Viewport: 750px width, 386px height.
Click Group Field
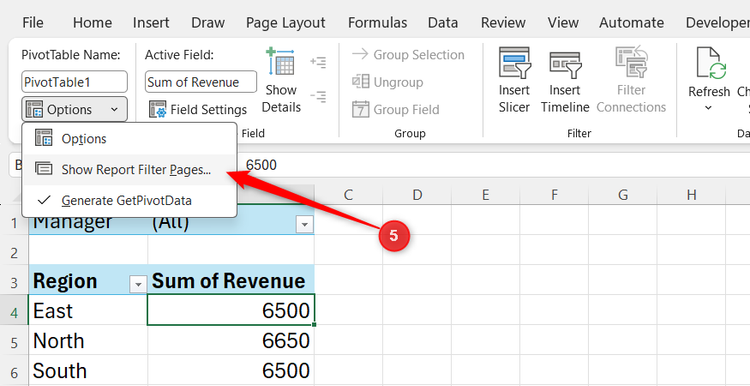point(396,110)
